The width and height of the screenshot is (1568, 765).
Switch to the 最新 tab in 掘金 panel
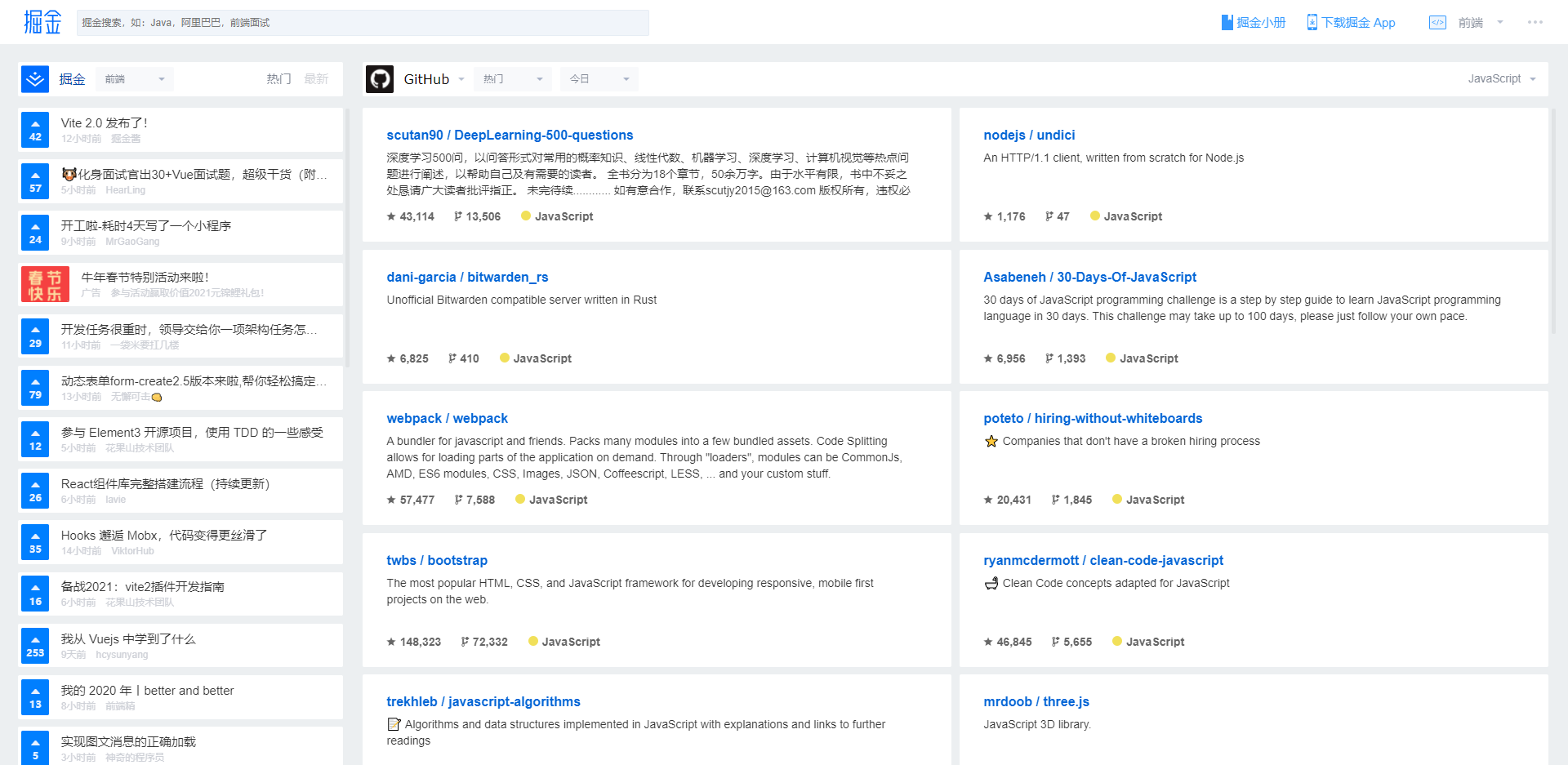pos(316,79)
